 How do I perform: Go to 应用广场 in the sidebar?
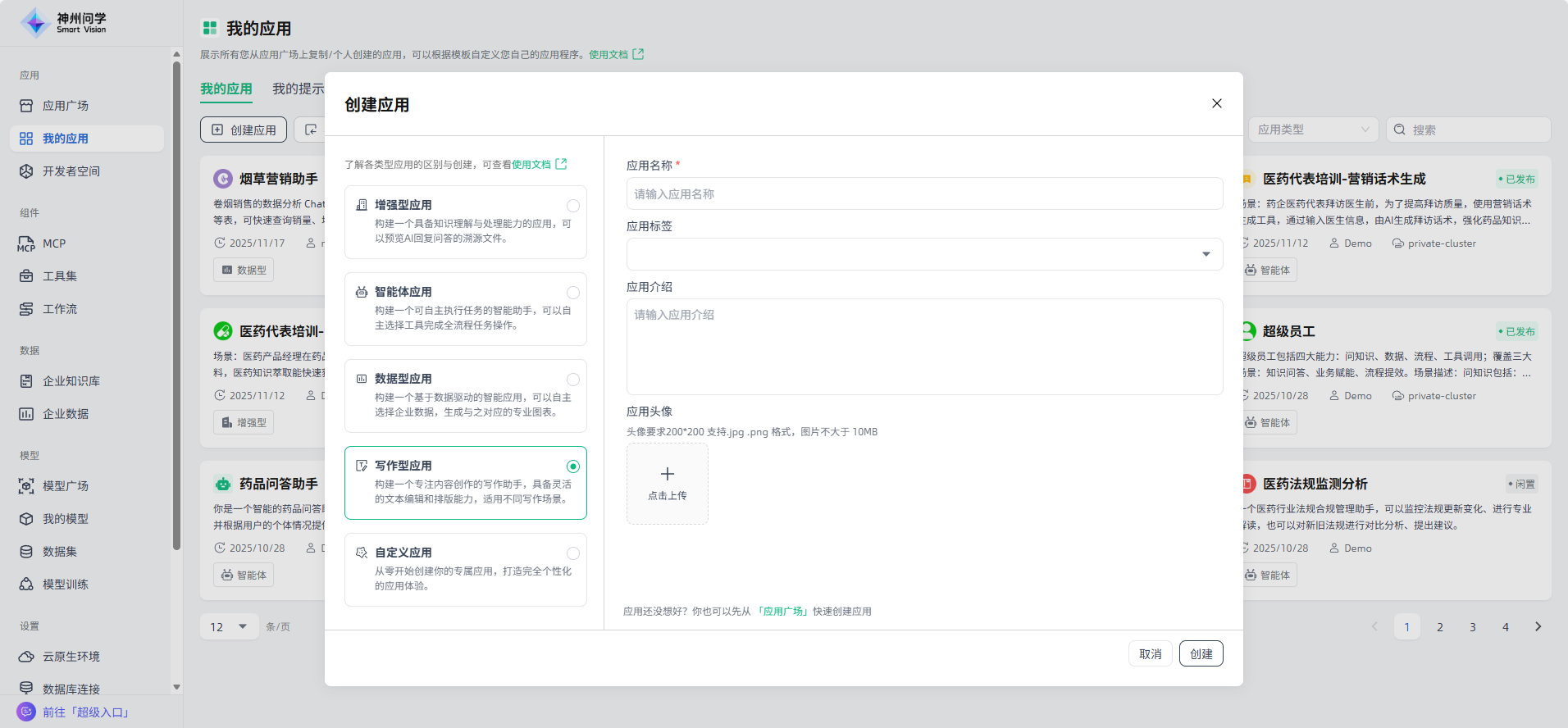click(x=66, y=106)
